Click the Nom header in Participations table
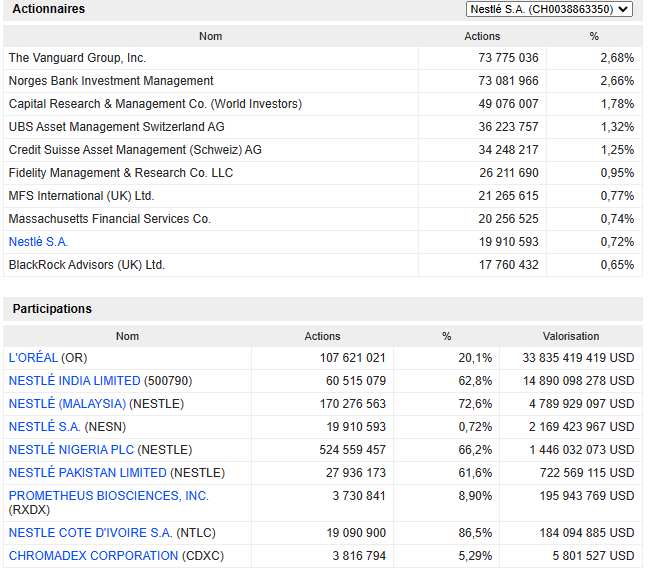 (x=127, y=336)
